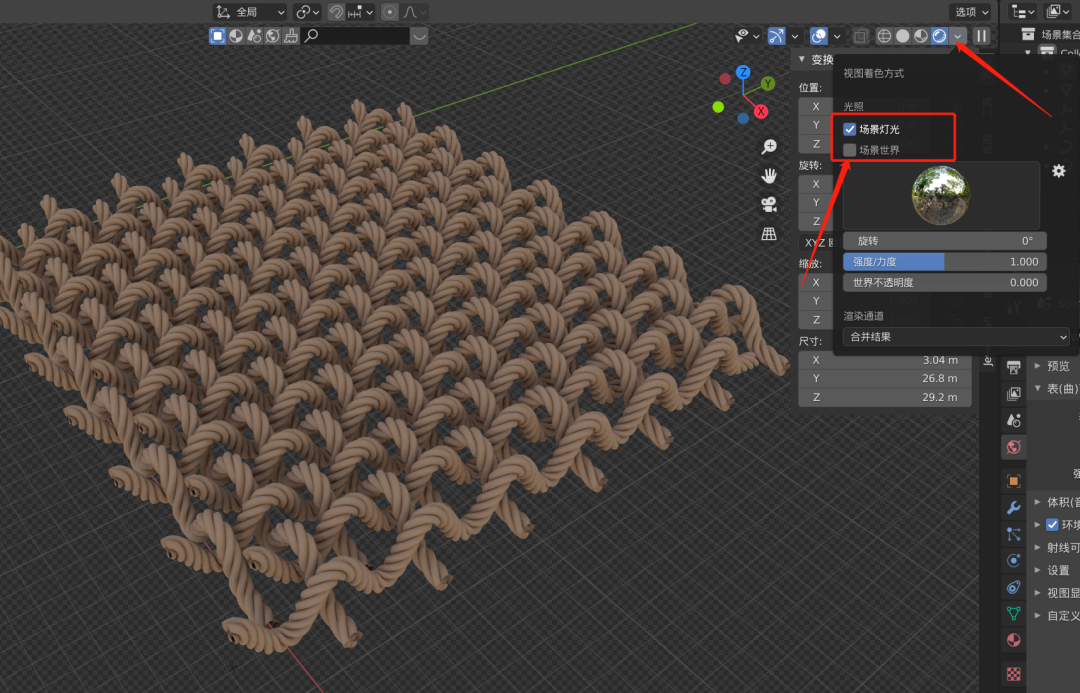The height and width of the screenshot is (693, 1080).
Task: Open the proportional falloff curve dropdown
Action: 415,12
